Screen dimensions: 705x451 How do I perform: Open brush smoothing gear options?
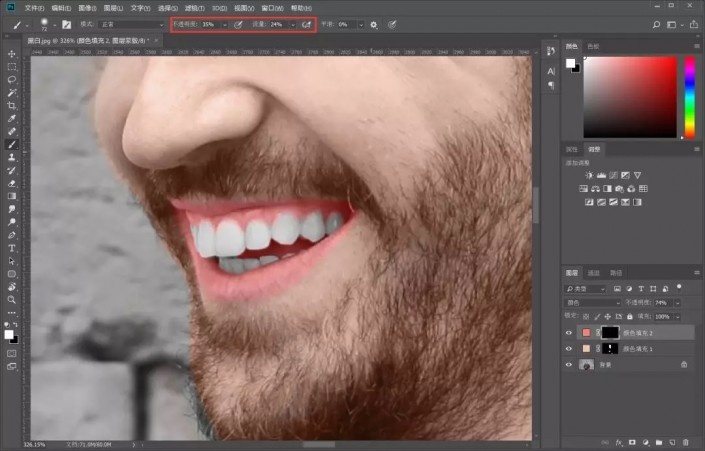point(373,24)
